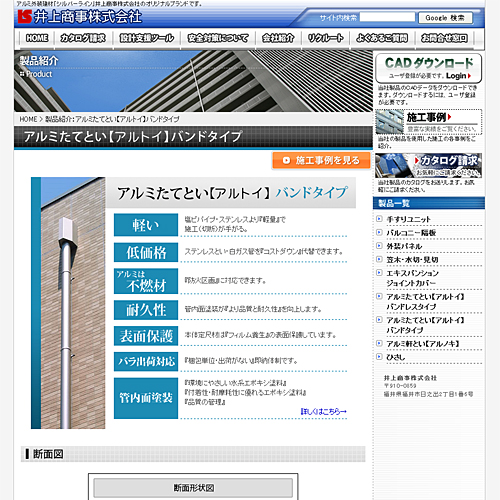Open the お問合せ窓口 menu item

point(444,38)
